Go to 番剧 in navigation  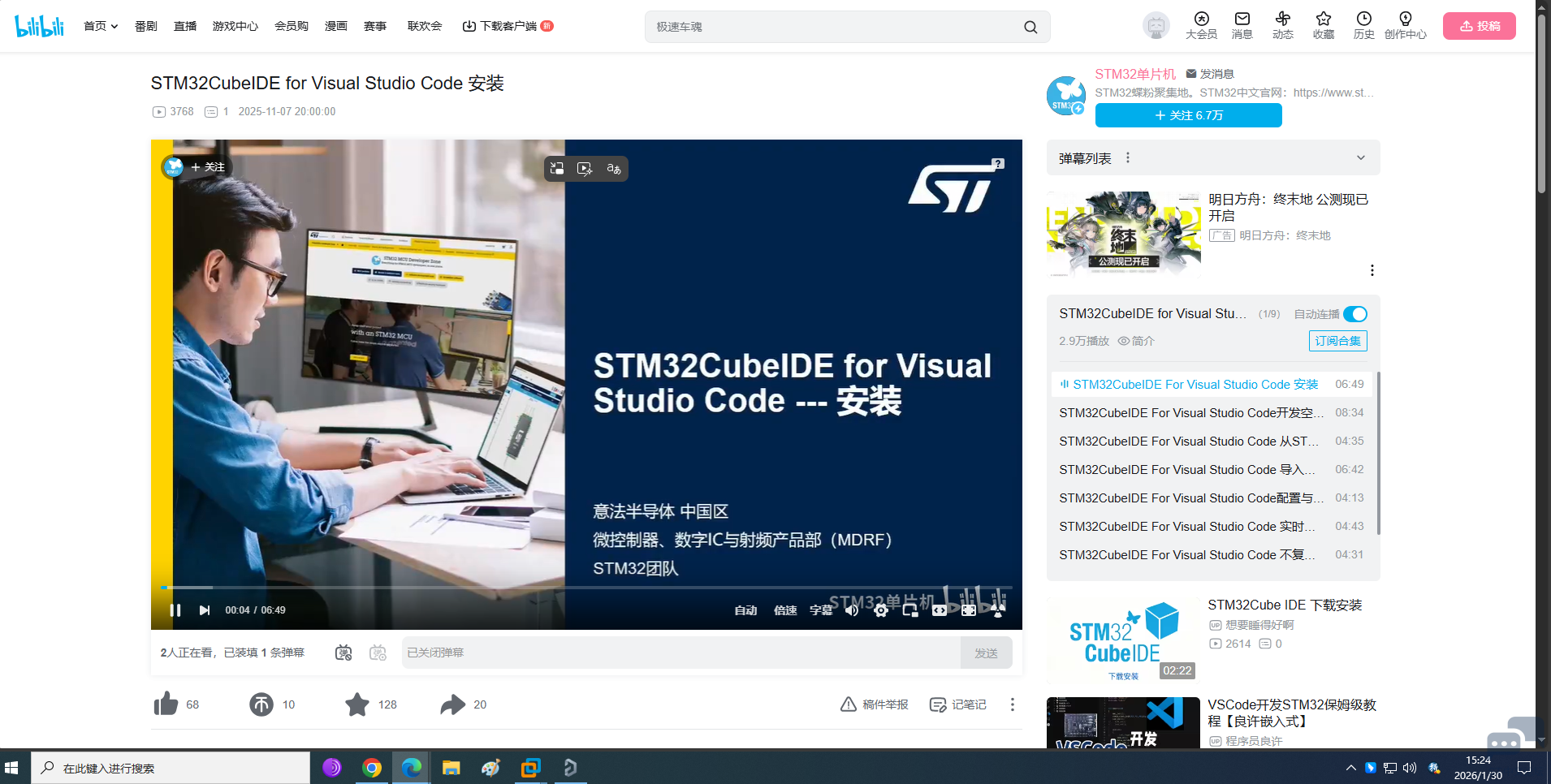[146, 26]
